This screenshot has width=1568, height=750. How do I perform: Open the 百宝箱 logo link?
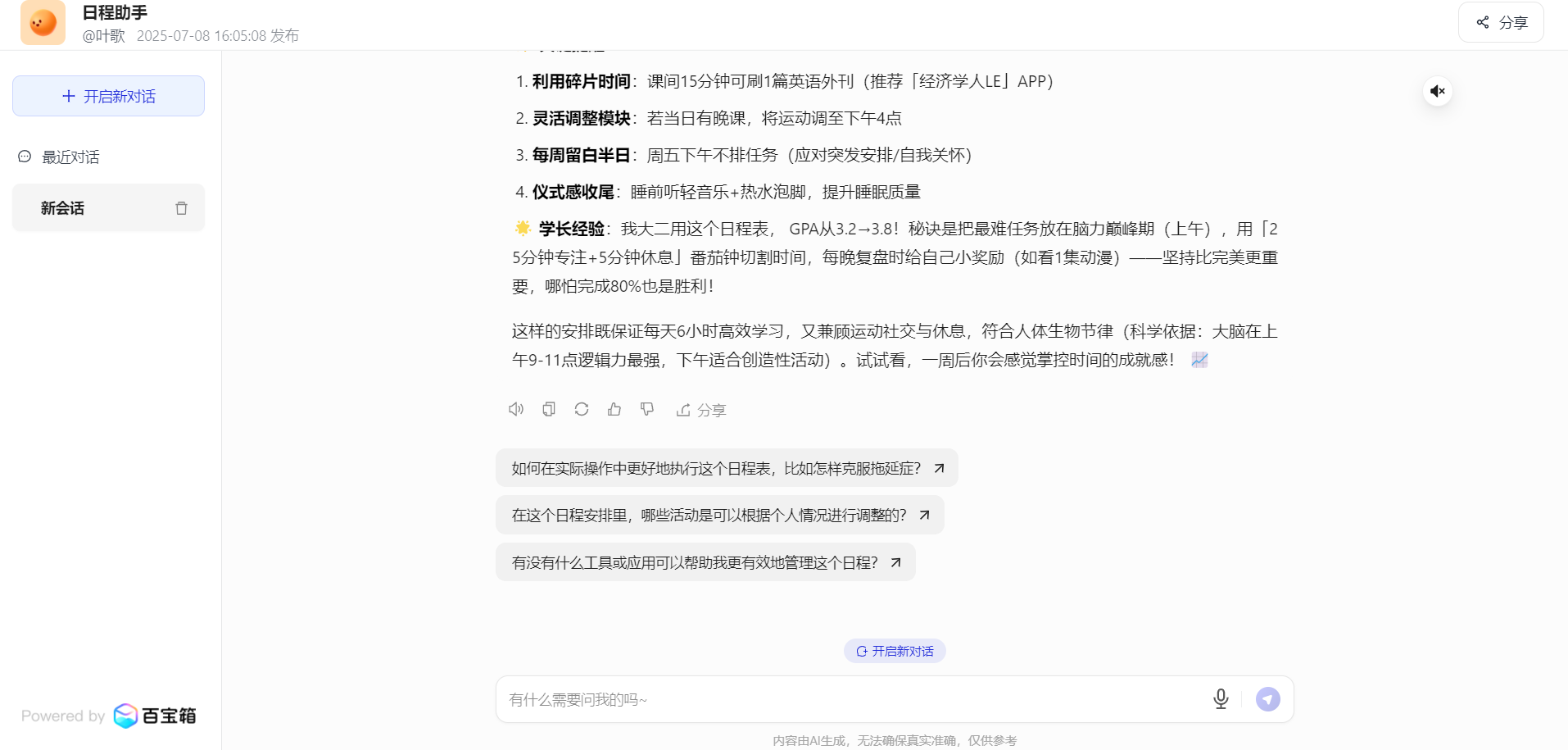tap(155, 716)
